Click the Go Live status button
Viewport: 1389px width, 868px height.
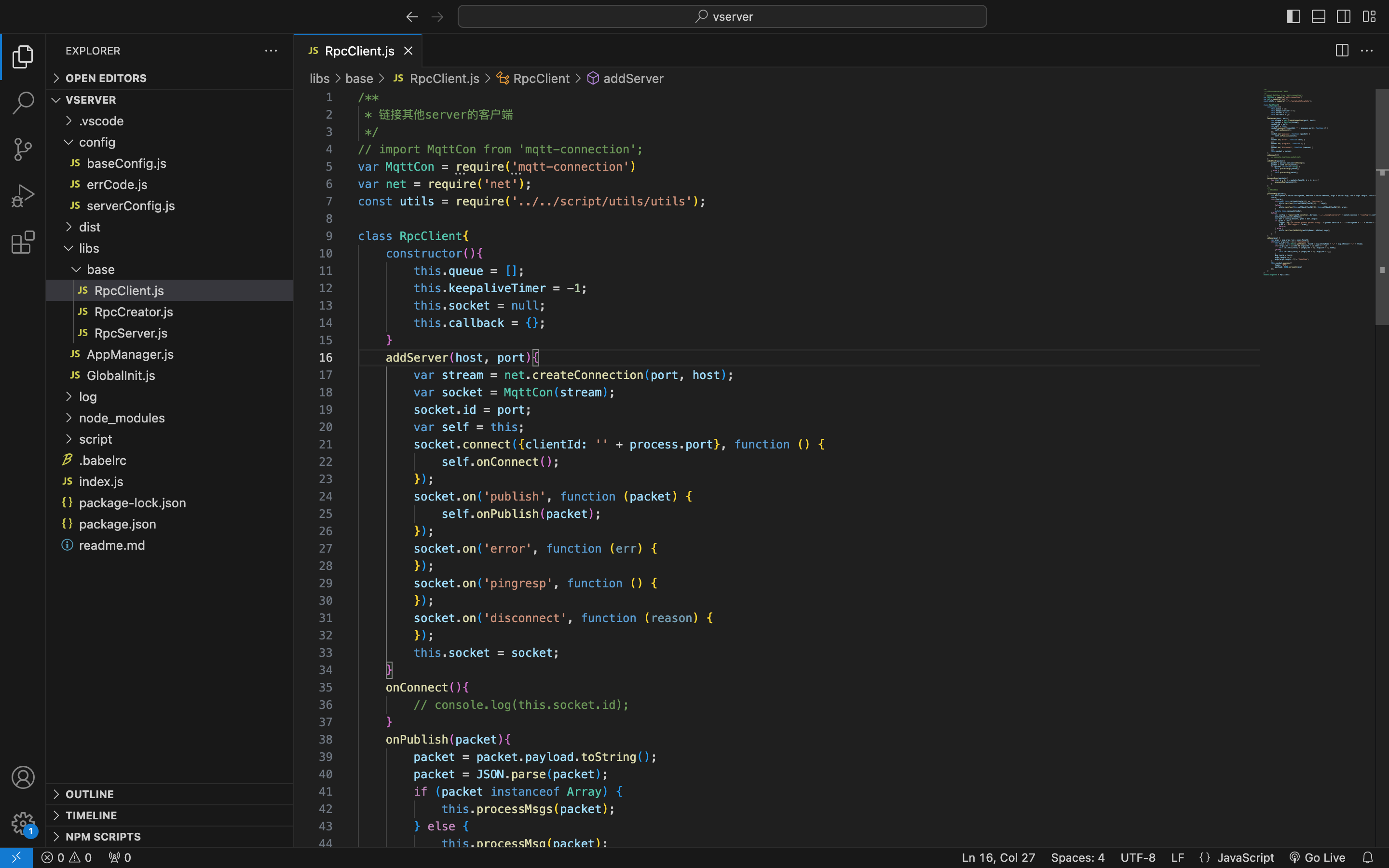point(1317,858)
